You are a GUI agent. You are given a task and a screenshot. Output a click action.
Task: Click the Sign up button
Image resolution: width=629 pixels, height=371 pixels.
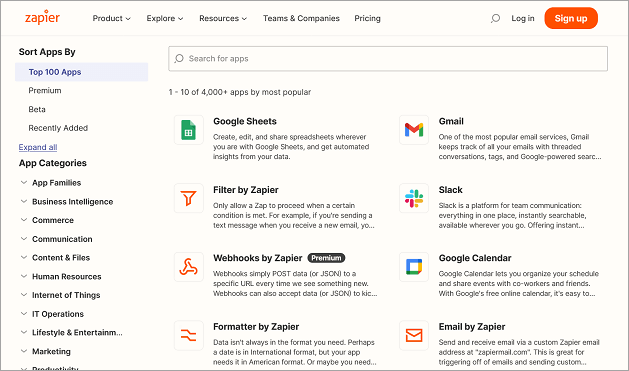point(571,18)
